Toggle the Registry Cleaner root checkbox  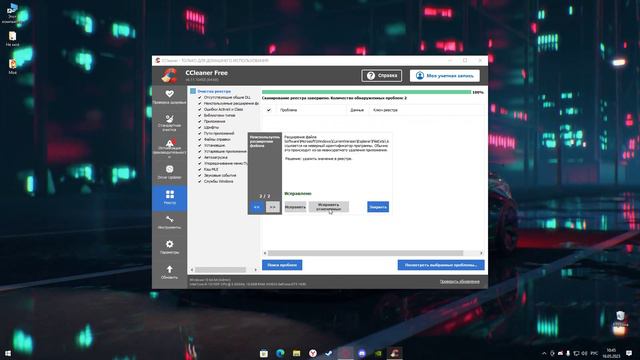point(193,91)
